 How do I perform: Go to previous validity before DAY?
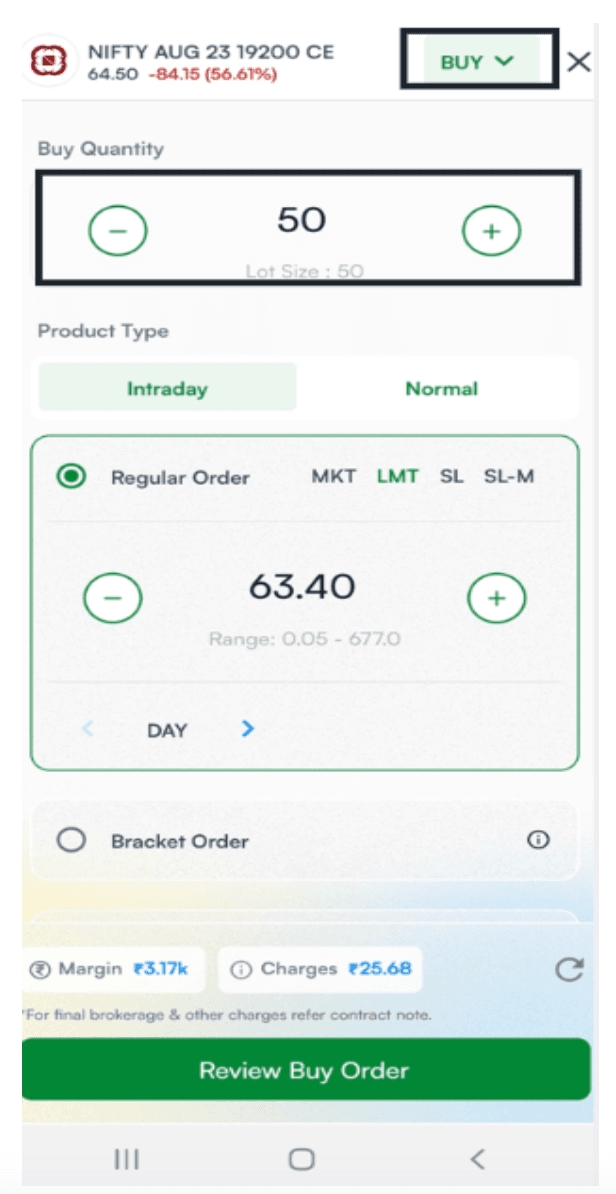[88, 729]
